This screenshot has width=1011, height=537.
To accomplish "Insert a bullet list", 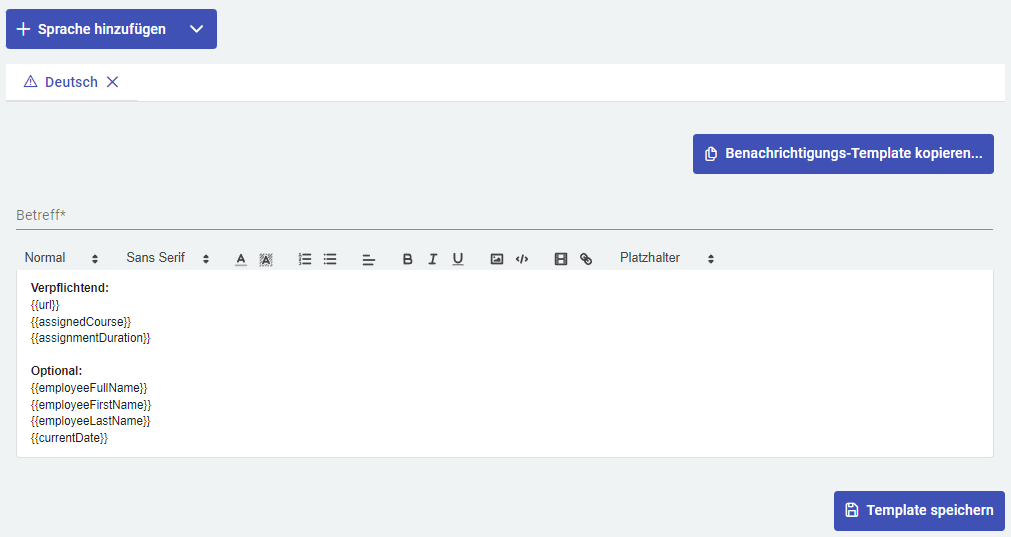I will pos(330,259).
